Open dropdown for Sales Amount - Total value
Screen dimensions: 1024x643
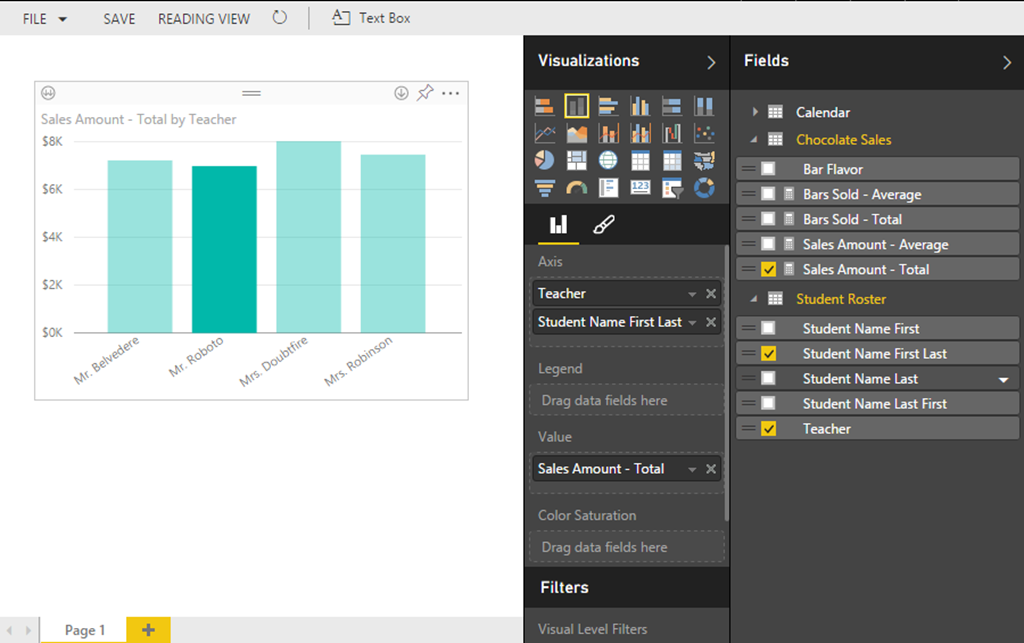691,469
